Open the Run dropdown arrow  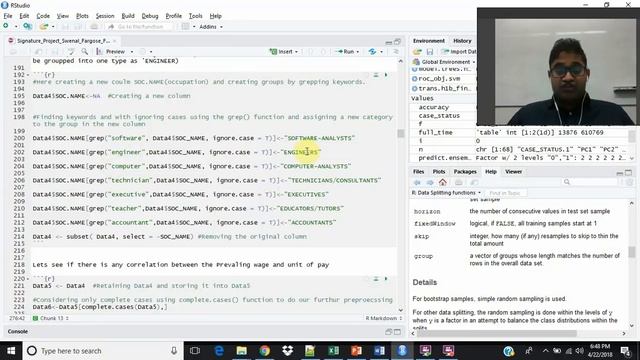pos(358,52)
